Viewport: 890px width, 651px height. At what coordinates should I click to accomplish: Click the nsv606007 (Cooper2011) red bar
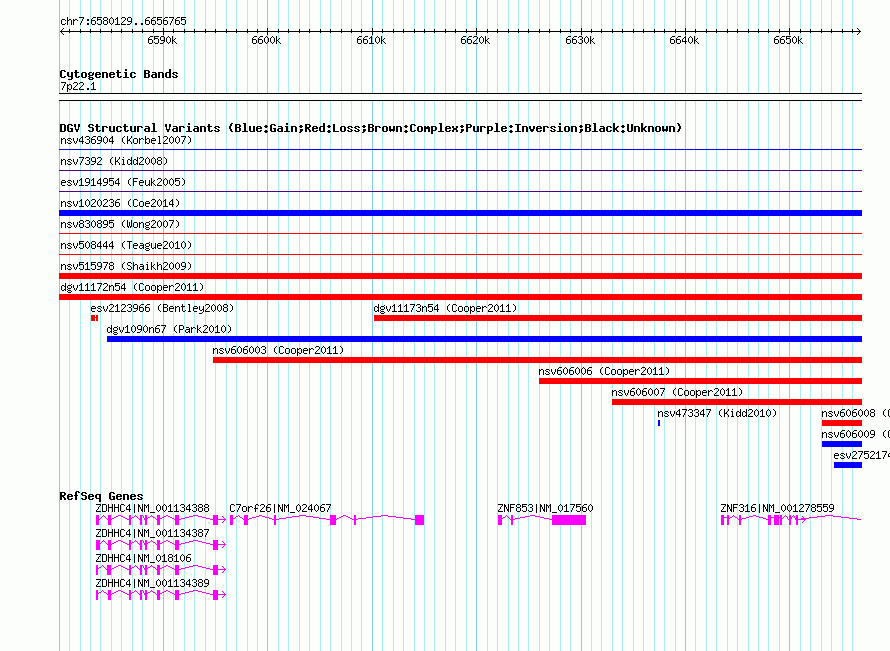tap(737, 402)
